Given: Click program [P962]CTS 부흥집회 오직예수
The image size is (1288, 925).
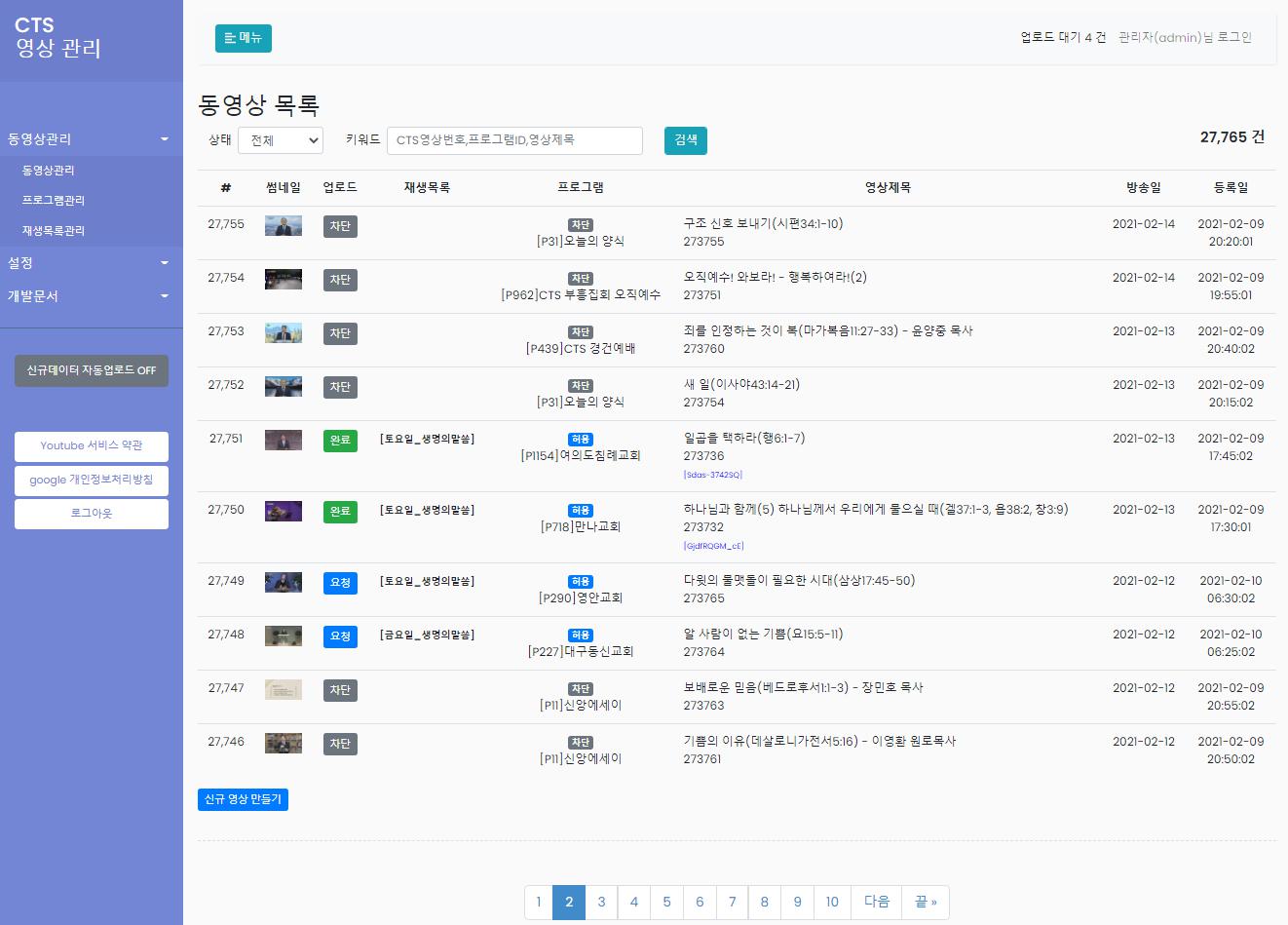Looking at the screenshot, I should pyautogui.click(x=581, y=294).
